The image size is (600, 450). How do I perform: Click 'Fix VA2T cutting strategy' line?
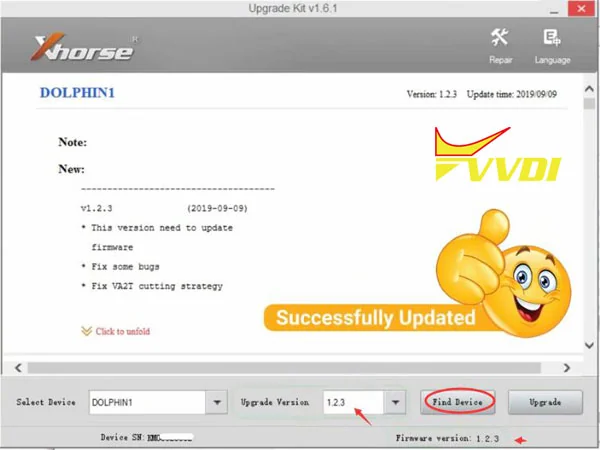[x=157, y=286]
